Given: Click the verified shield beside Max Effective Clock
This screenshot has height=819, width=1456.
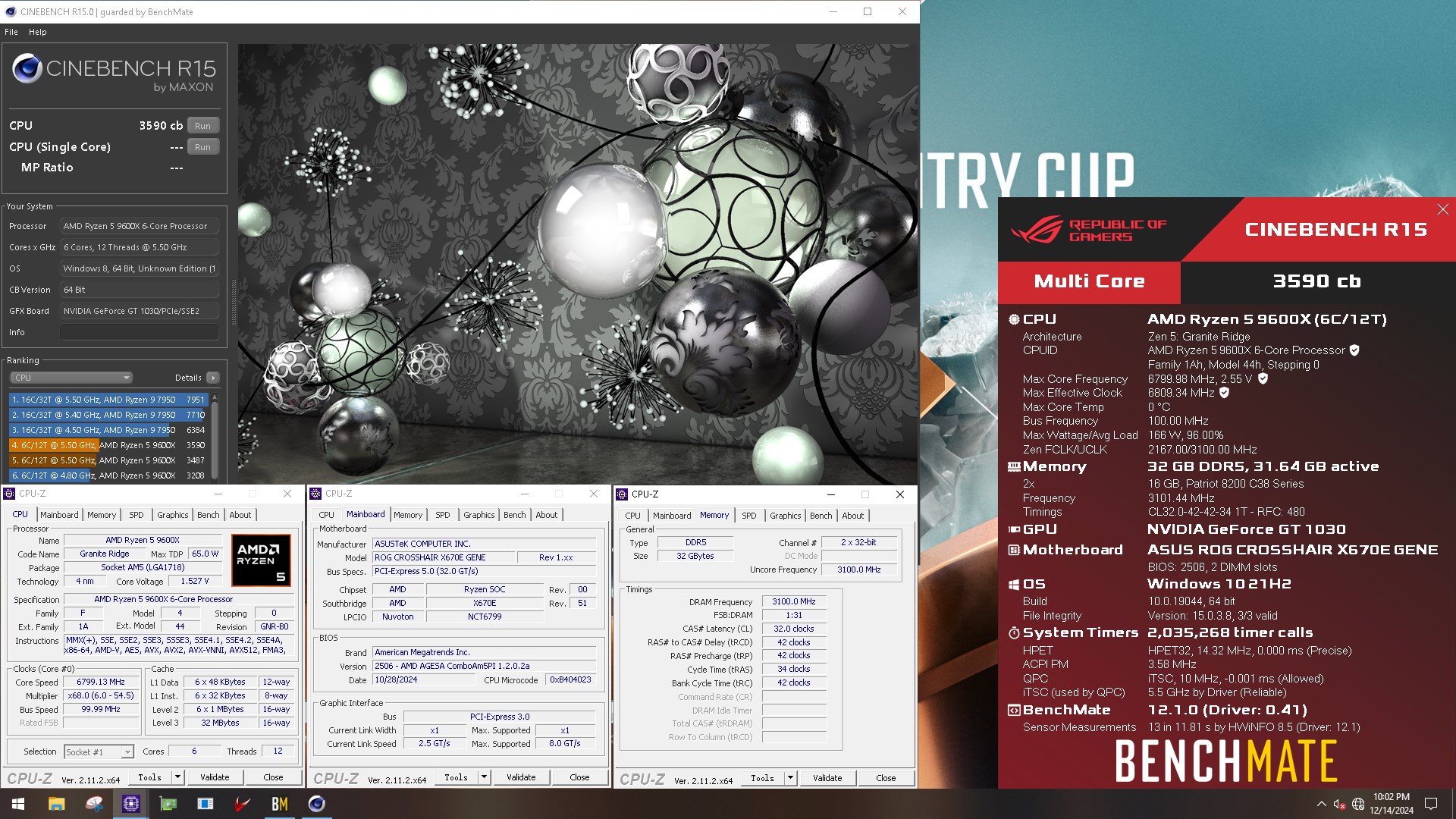Looking at the screenshot, I should coord(1224,393).
